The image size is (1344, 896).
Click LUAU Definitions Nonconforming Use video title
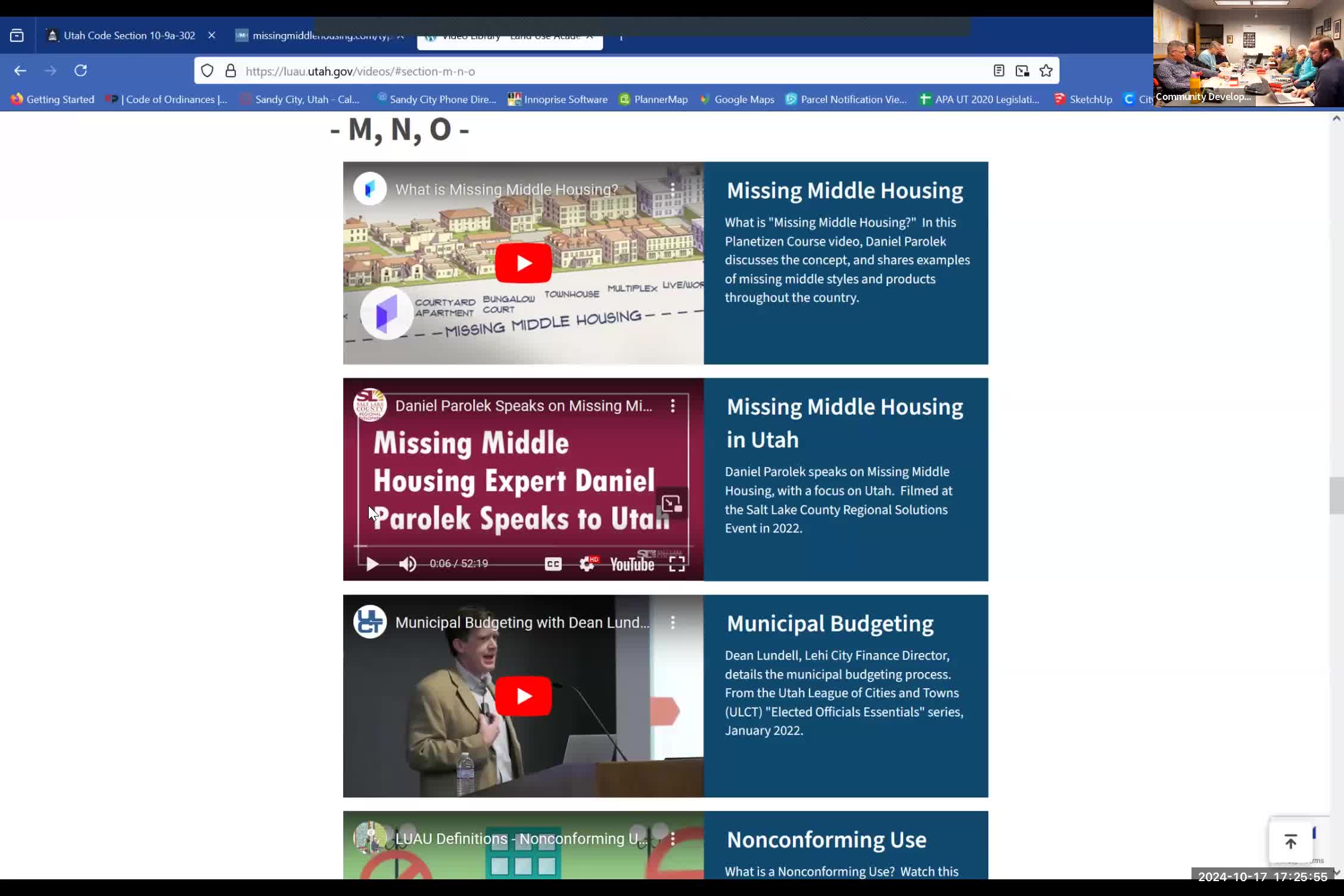click(521, 839)
